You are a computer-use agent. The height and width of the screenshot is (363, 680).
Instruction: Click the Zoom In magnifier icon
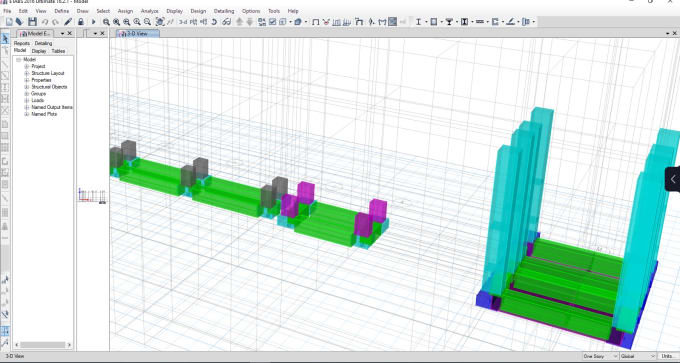137,22
